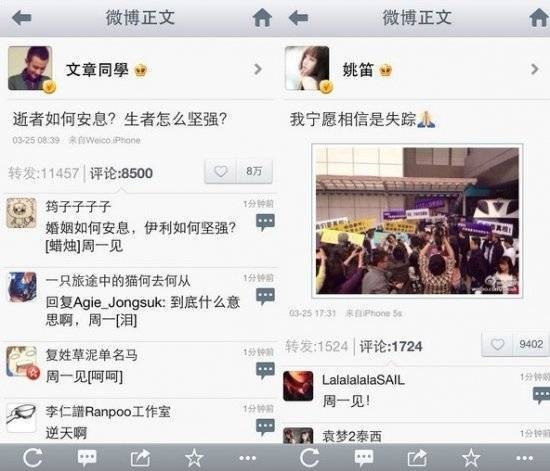Go home via left screen house icon
The image size is (550, 471).
click(262, 18)
